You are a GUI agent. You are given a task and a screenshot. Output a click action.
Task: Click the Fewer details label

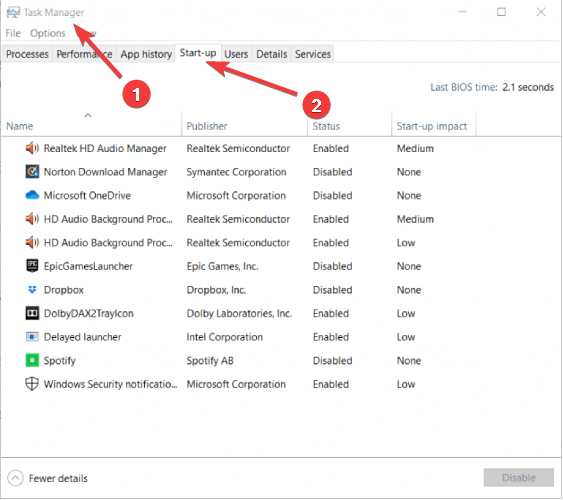58,478
